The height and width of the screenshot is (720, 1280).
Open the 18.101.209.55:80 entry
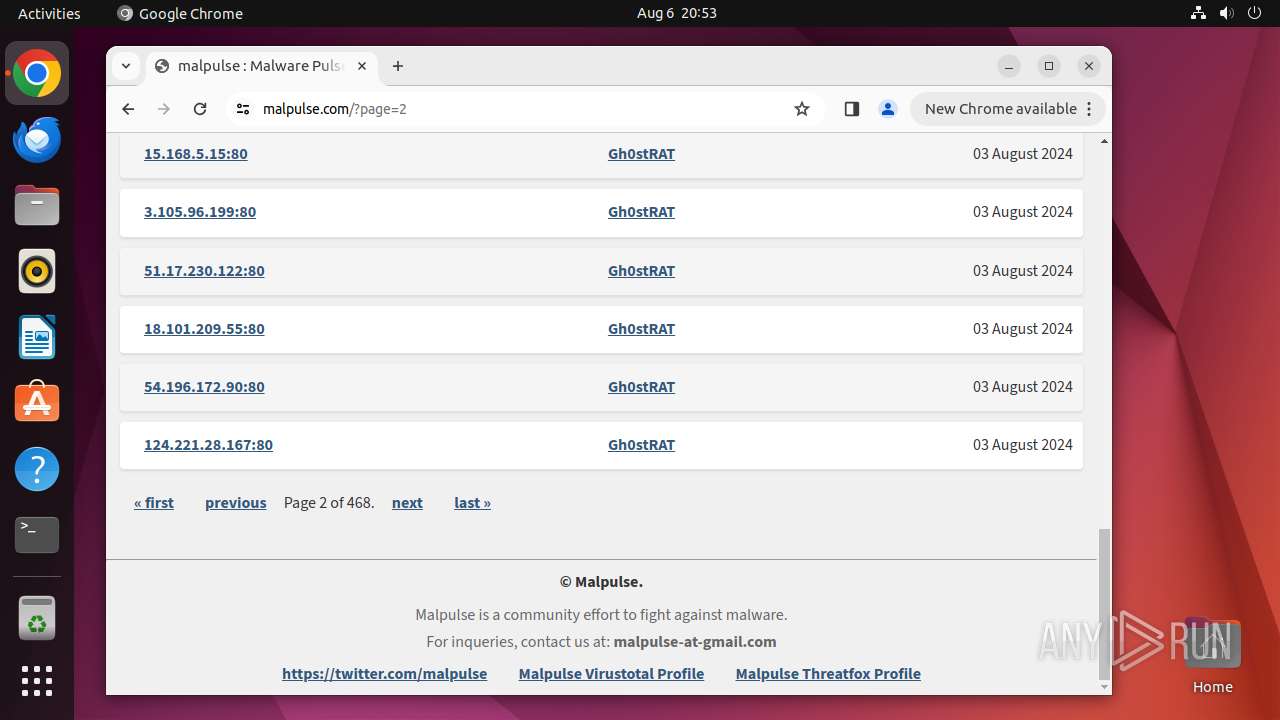pos(204,329)
